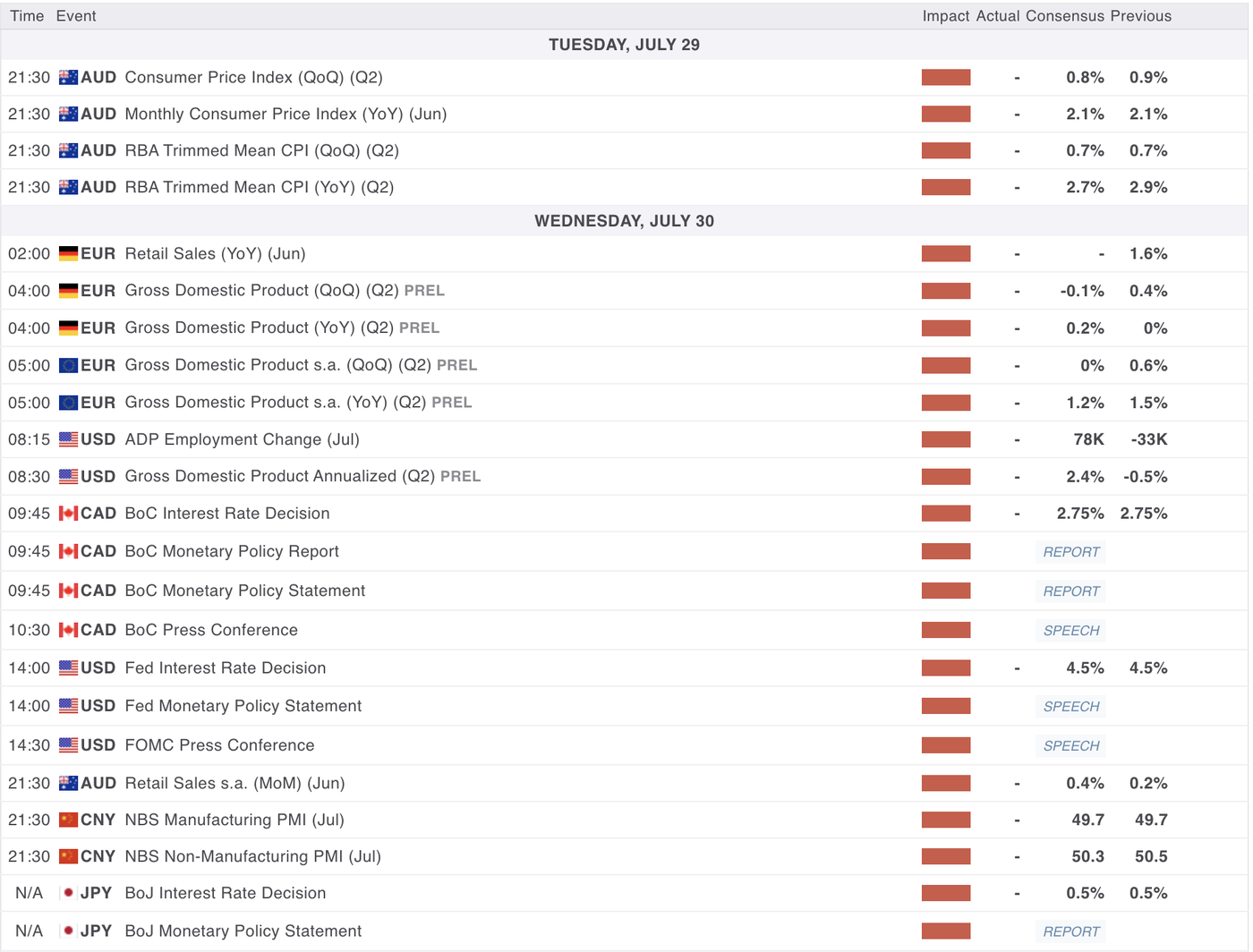Image resolution: width=1253 pixels, height=952 pixels.
Task: Click the Impact column header
Action: 945,16
